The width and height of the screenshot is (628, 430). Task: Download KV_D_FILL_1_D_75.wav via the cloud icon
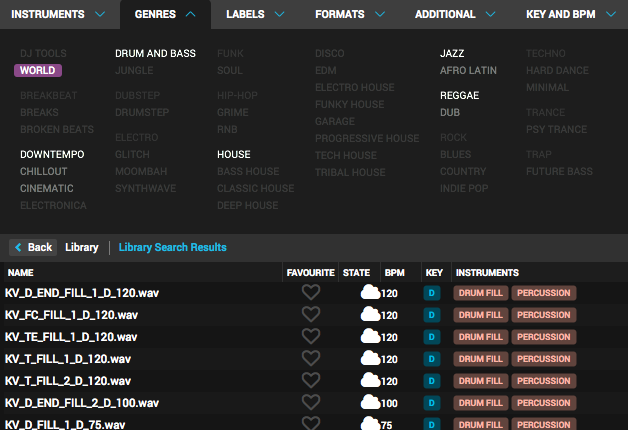tap(370, 423)
